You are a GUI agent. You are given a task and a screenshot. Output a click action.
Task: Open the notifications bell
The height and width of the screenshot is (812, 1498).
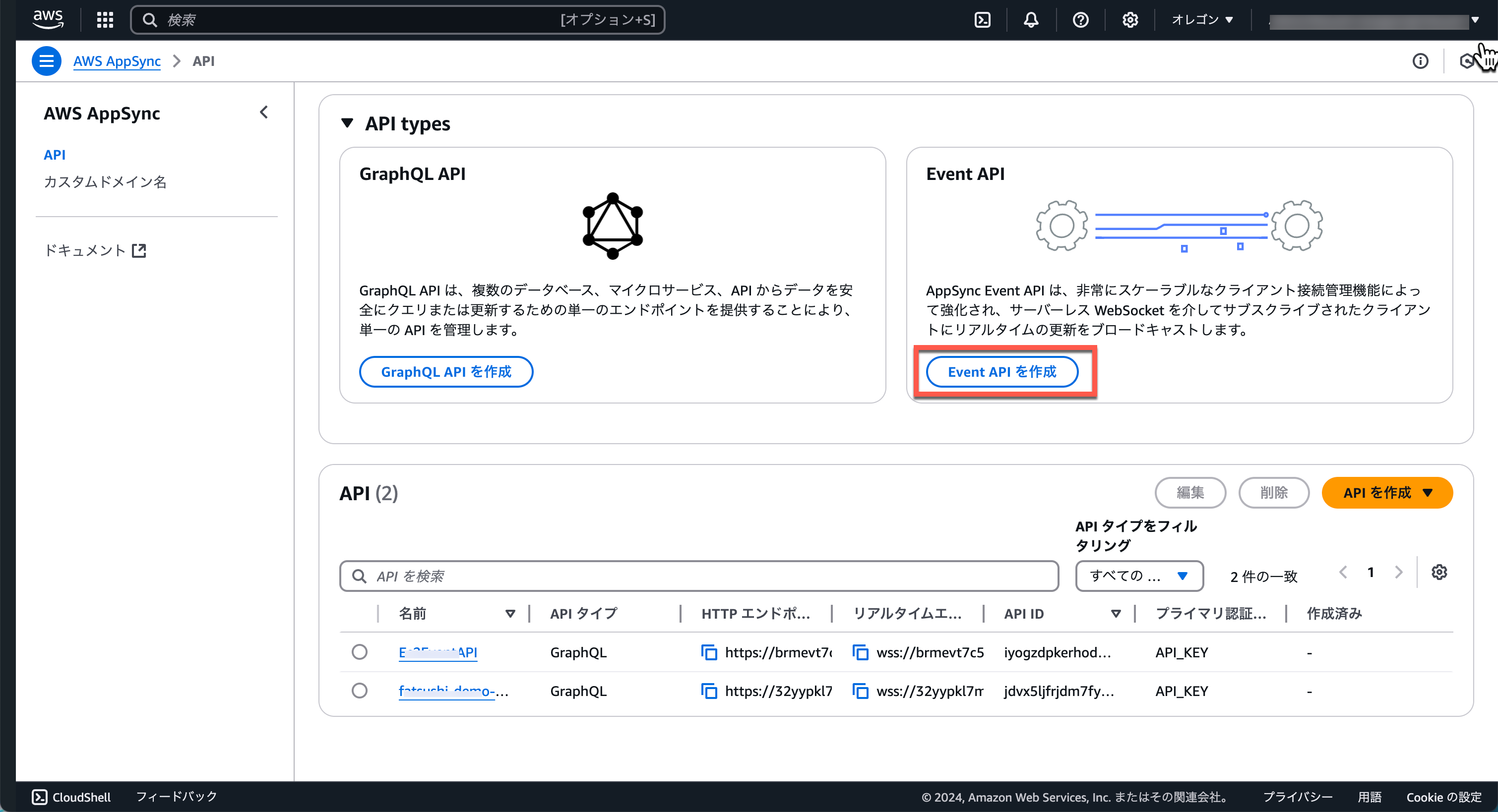[x=1031, y=20]
